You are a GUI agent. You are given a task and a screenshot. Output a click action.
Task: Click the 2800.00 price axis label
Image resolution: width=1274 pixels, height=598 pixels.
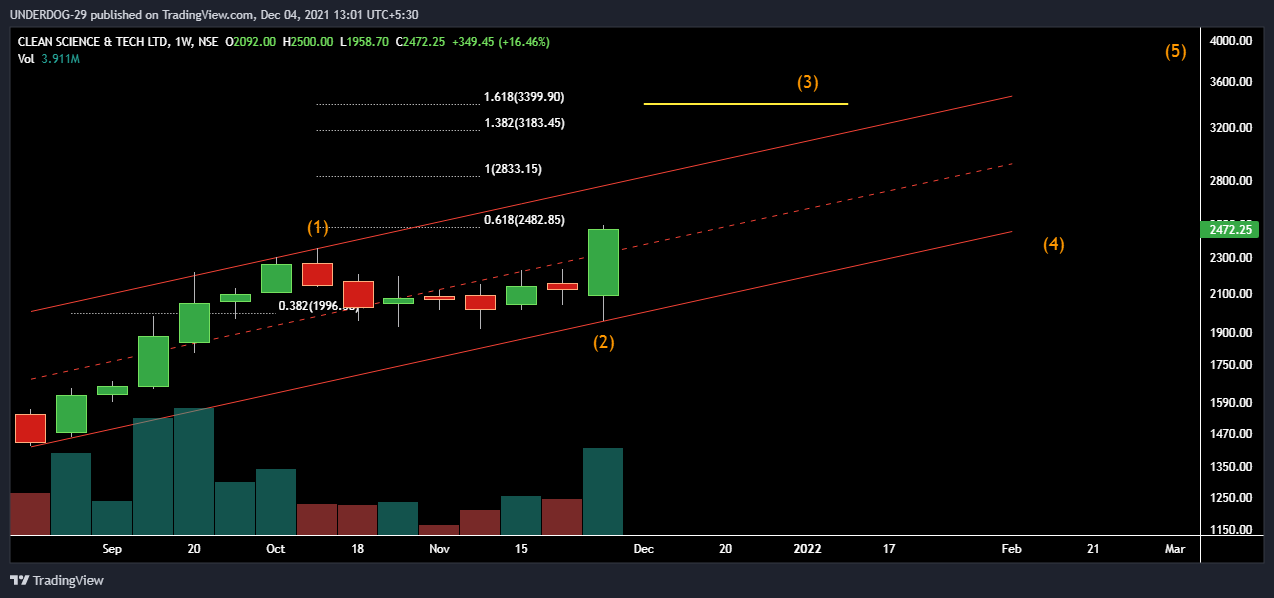click(x=1231, y=181)
